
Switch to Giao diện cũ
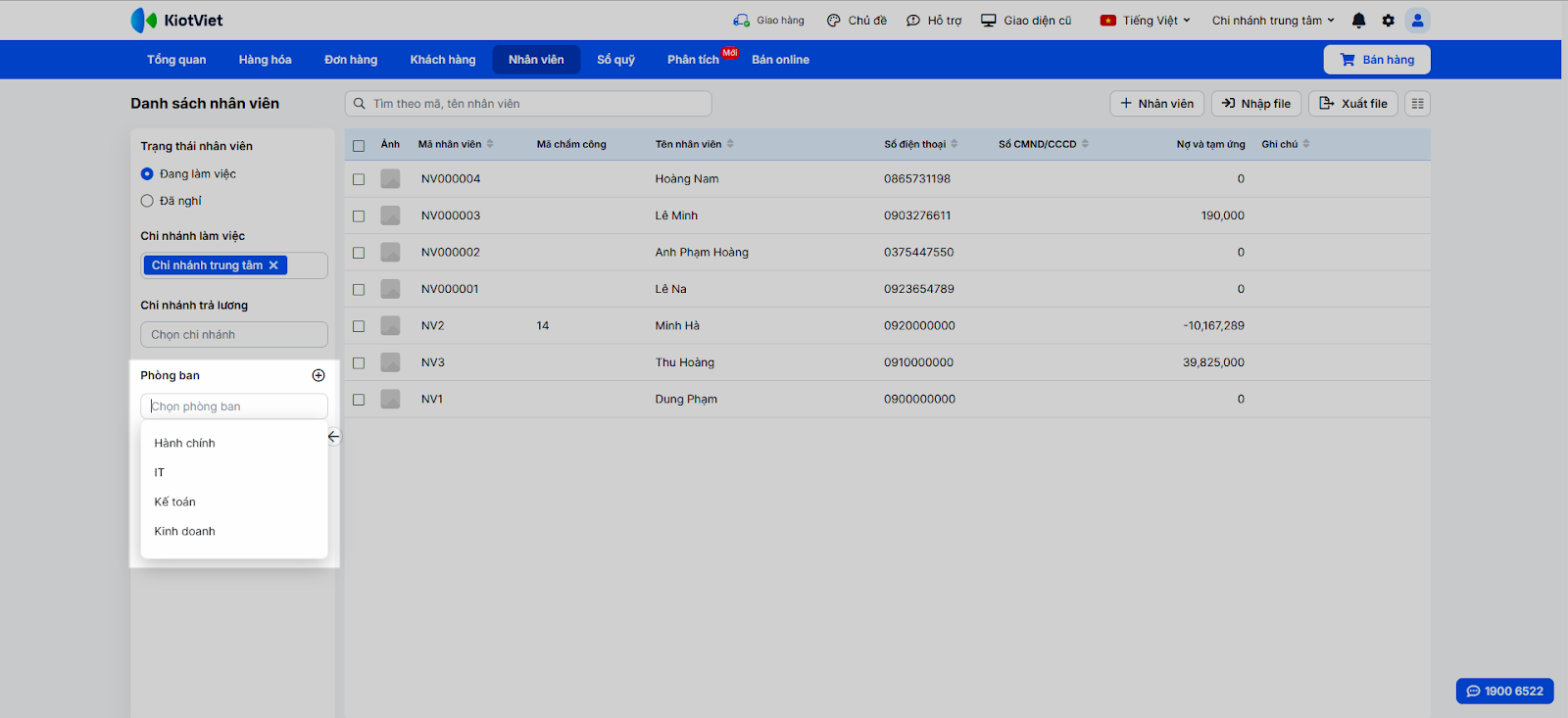1026,21
